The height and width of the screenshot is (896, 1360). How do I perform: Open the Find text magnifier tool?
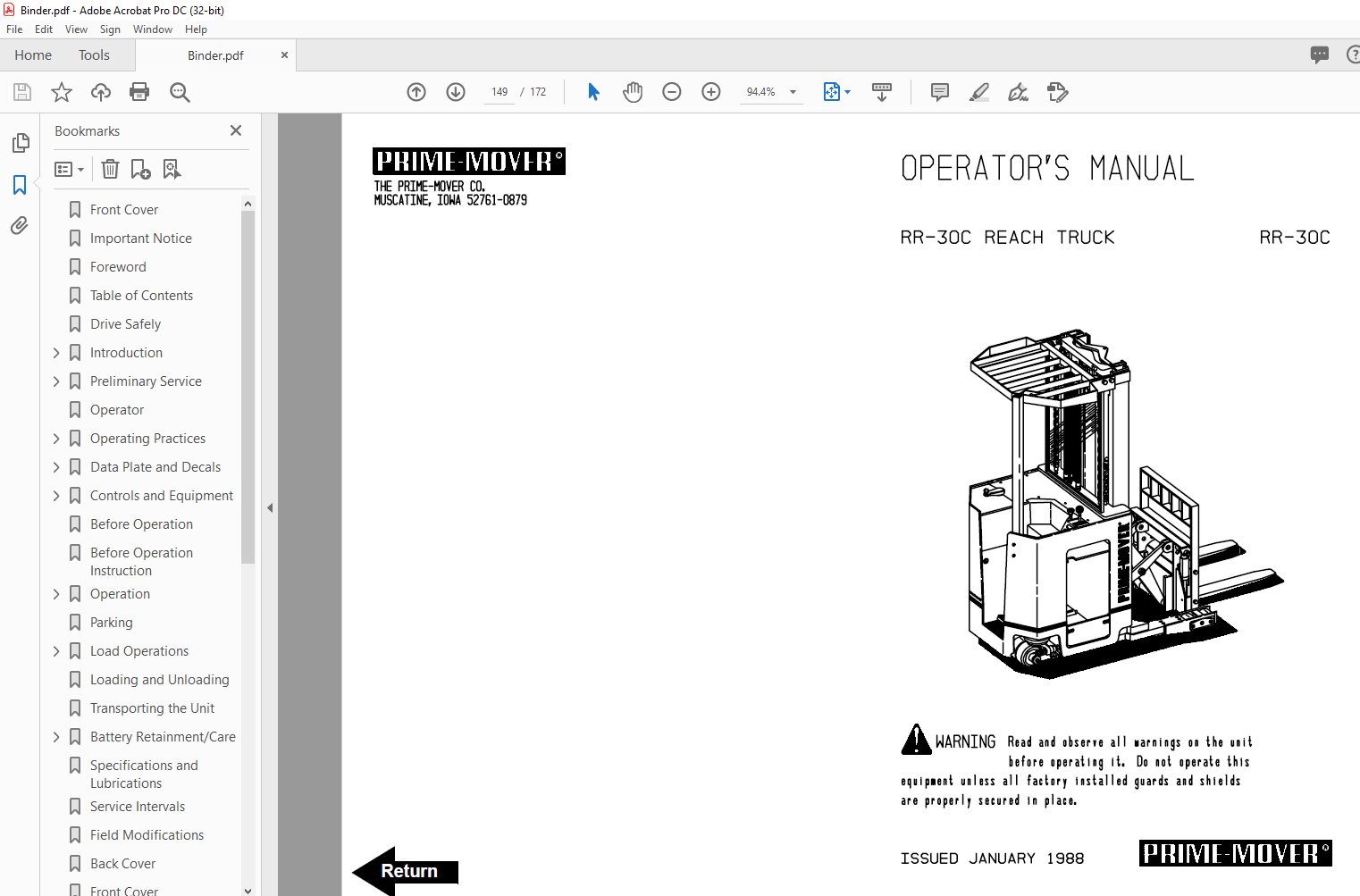[180, 92]
